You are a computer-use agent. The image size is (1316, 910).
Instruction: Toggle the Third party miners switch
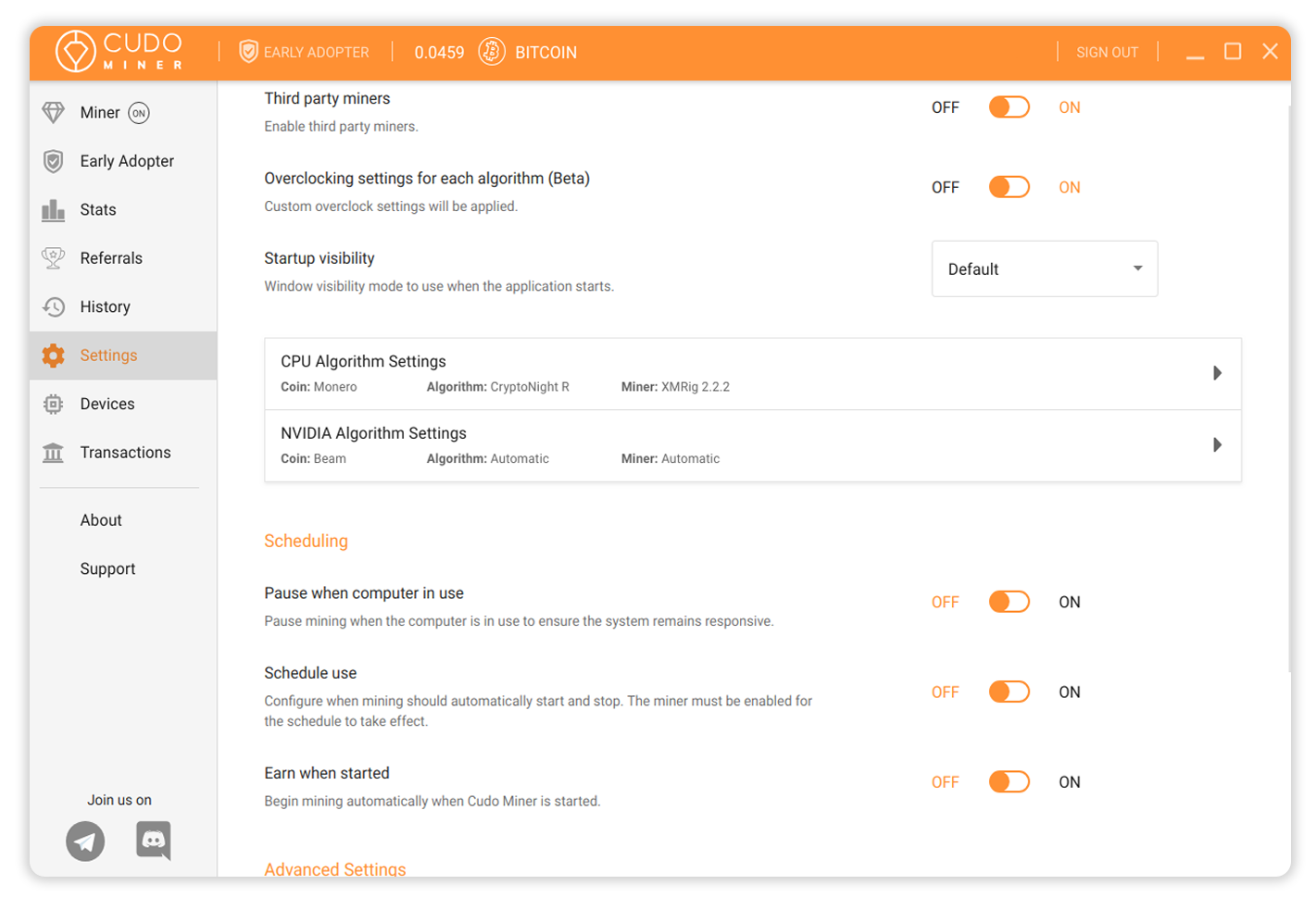click(x=1009, y=107)
